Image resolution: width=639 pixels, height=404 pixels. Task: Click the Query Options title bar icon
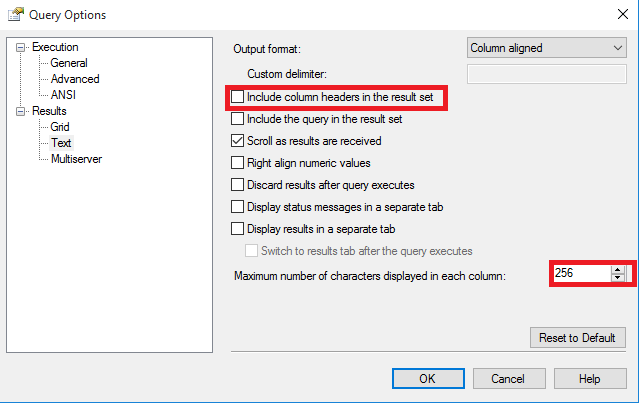pos(15,14)
